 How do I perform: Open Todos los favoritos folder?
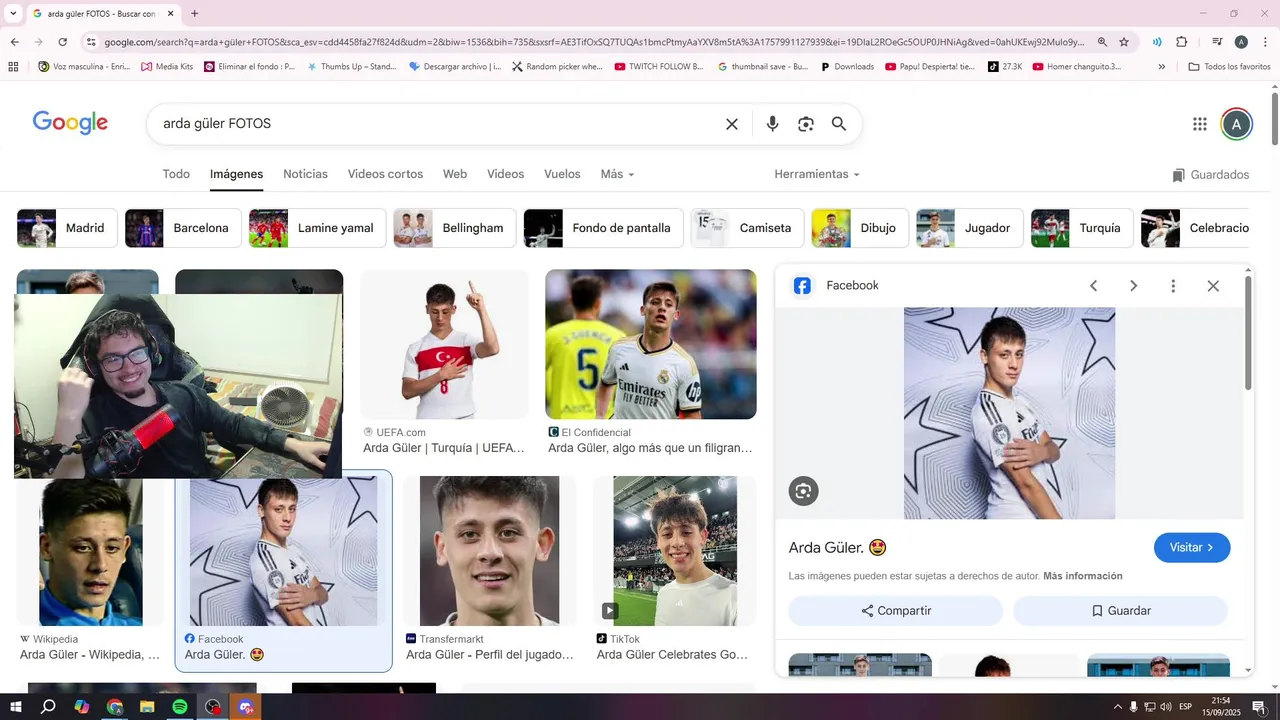pyautogui.click(x=1229, y=67)
